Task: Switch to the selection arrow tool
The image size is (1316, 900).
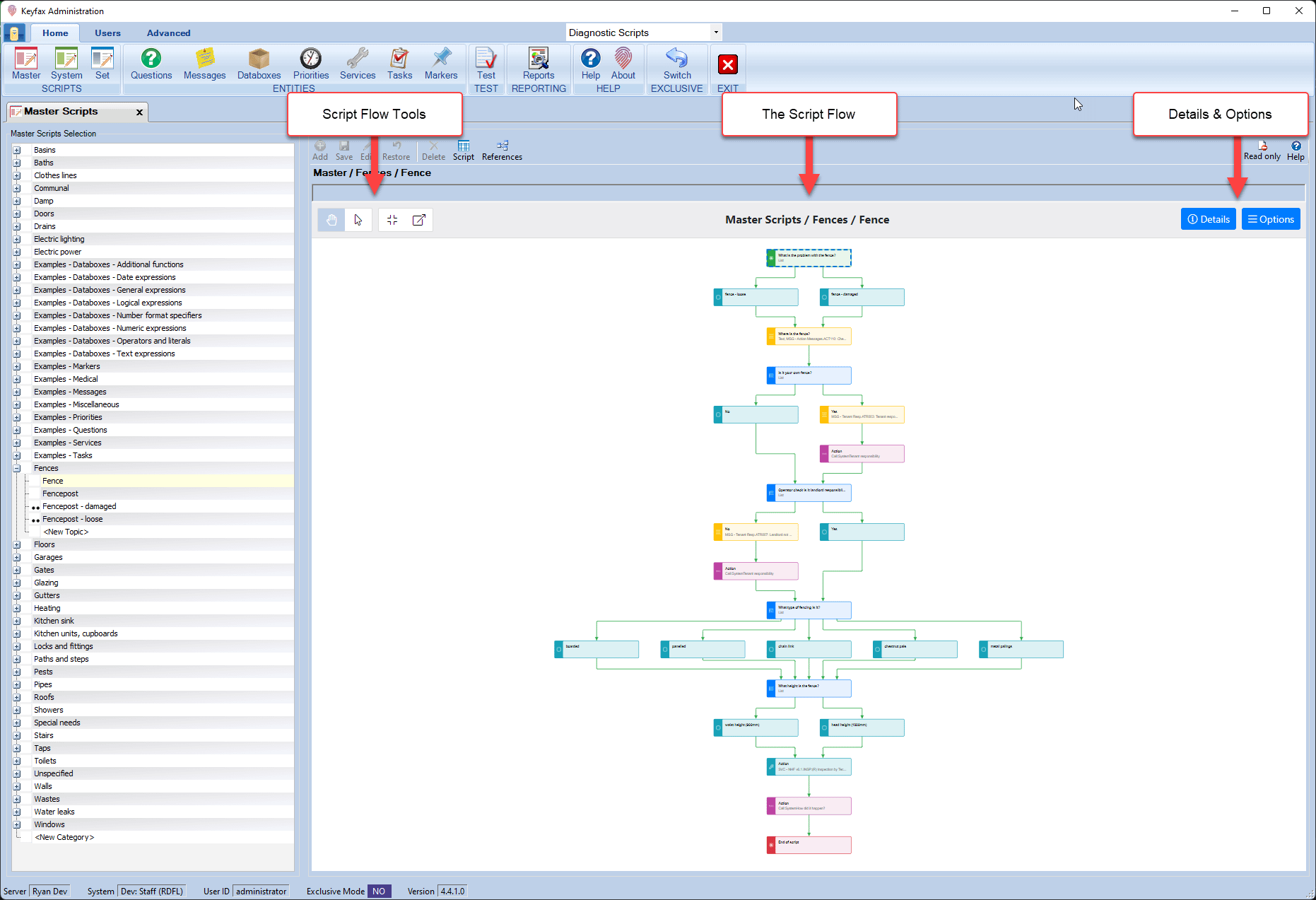Action: (358, 219)
